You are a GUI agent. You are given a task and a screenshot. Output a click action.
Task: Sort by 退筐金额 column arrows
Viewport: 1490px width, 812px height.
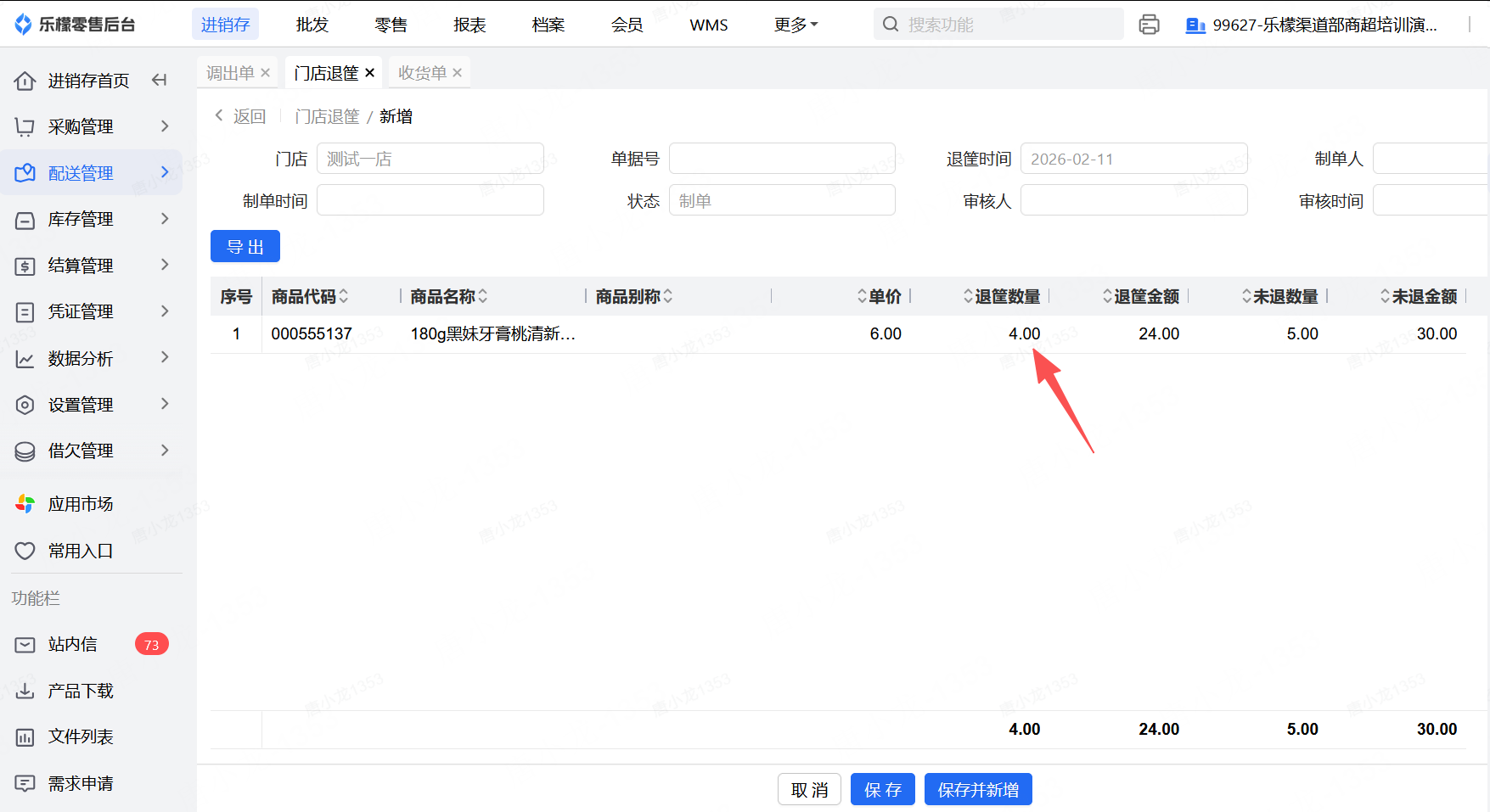tap(1107, 296)
